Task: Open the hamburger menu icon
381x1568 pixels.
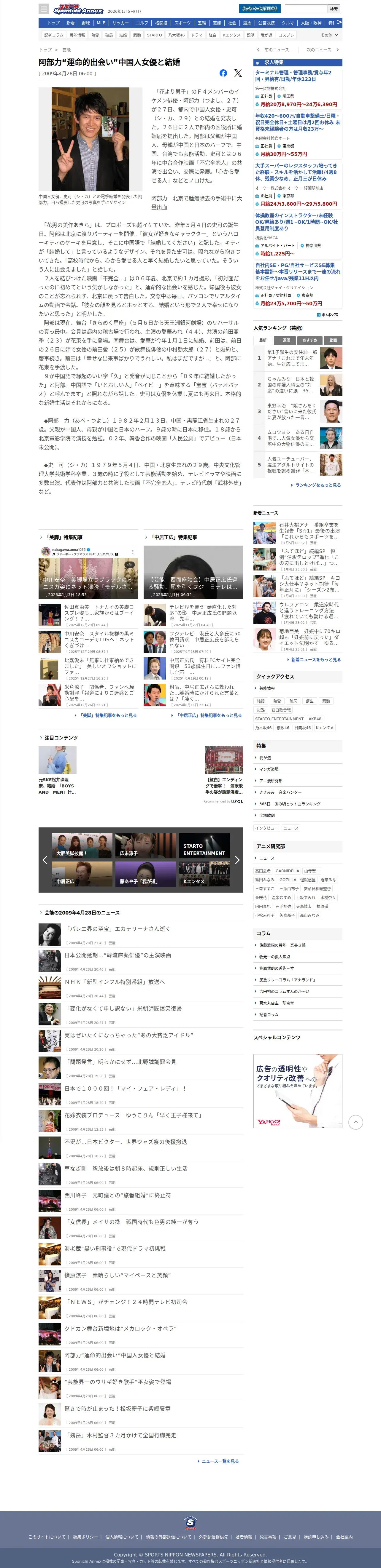Action: [43, 9]
